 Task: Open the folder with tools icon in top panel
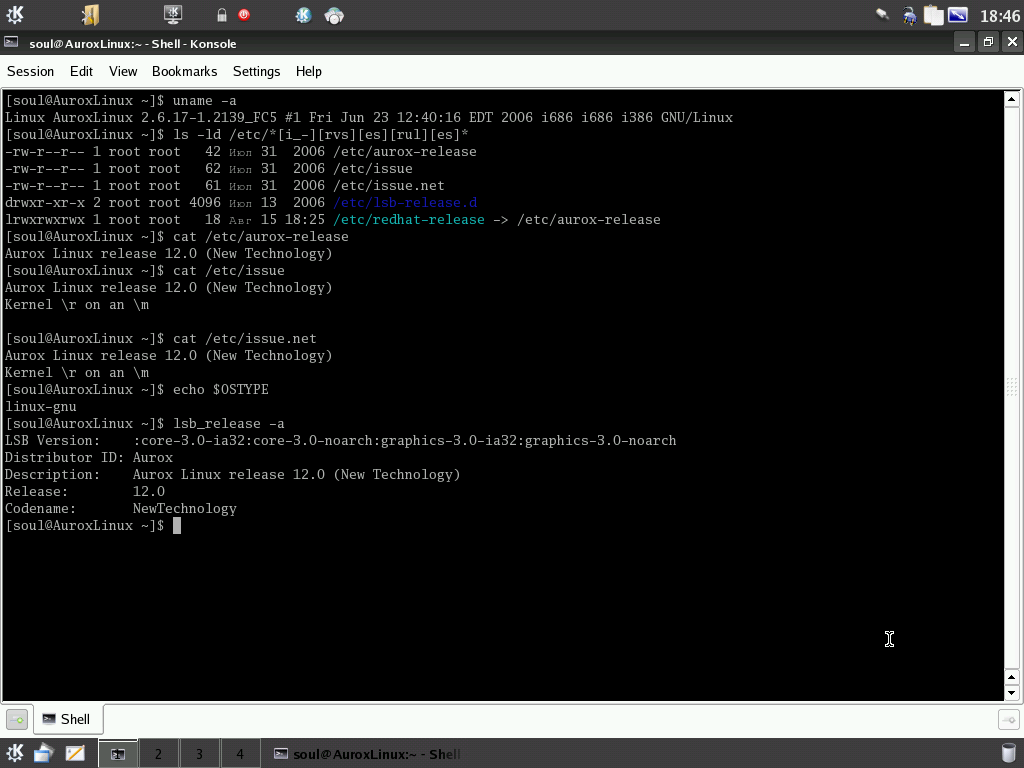coord(90,14)
